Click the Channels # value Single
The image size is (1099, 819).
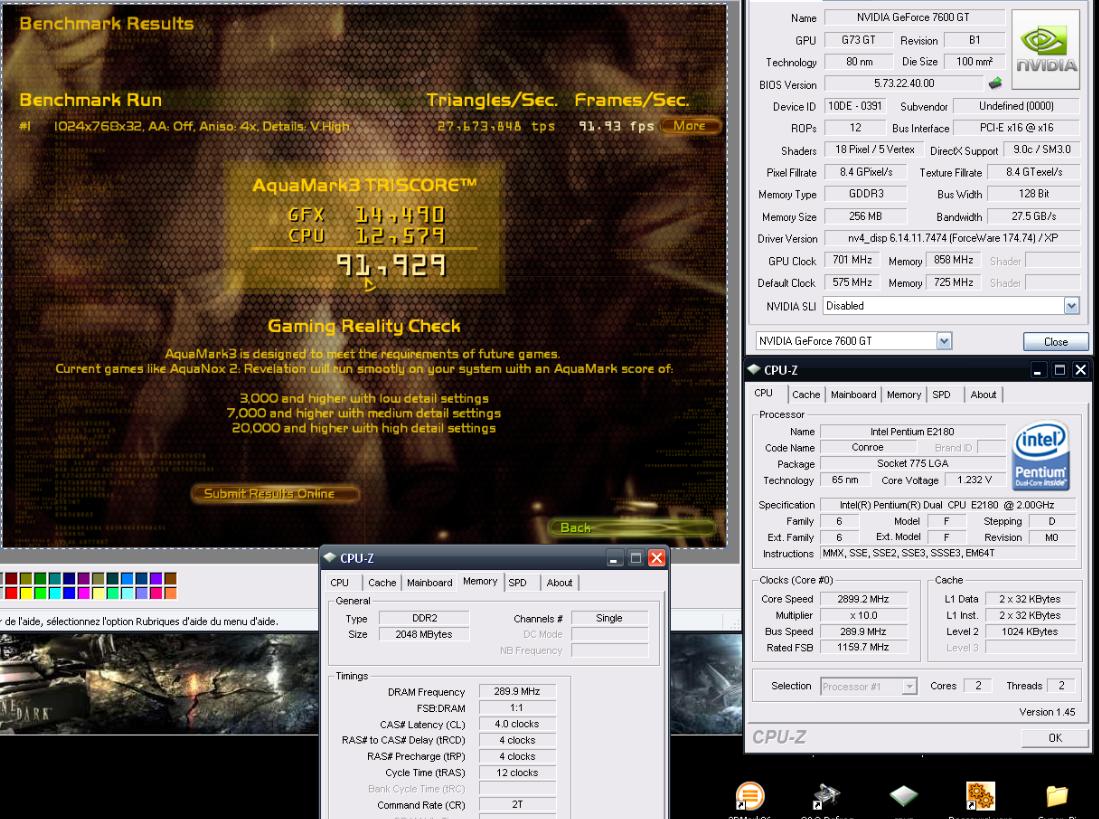coord(609,618)
